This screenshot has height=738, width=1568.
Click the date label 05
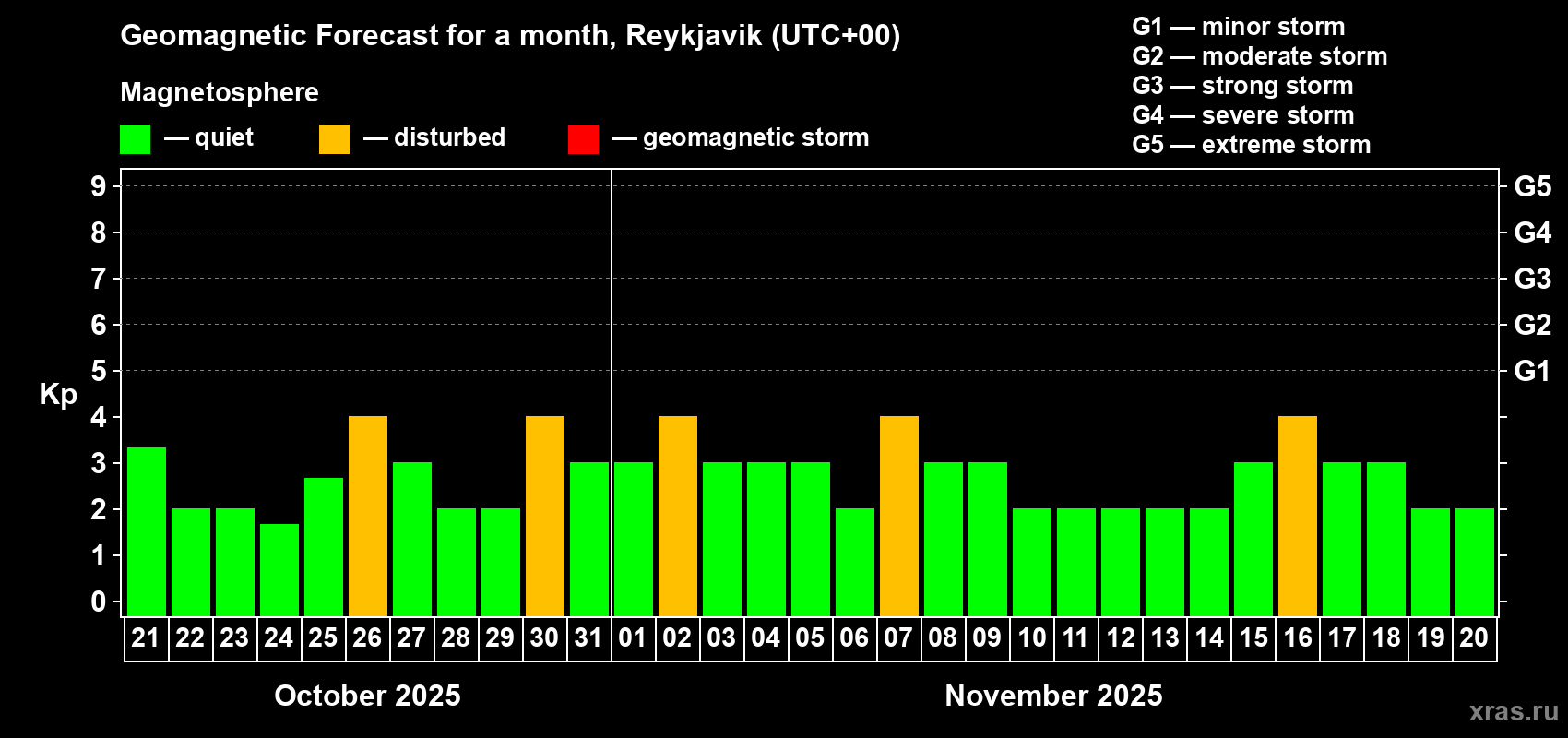(810, 637)
